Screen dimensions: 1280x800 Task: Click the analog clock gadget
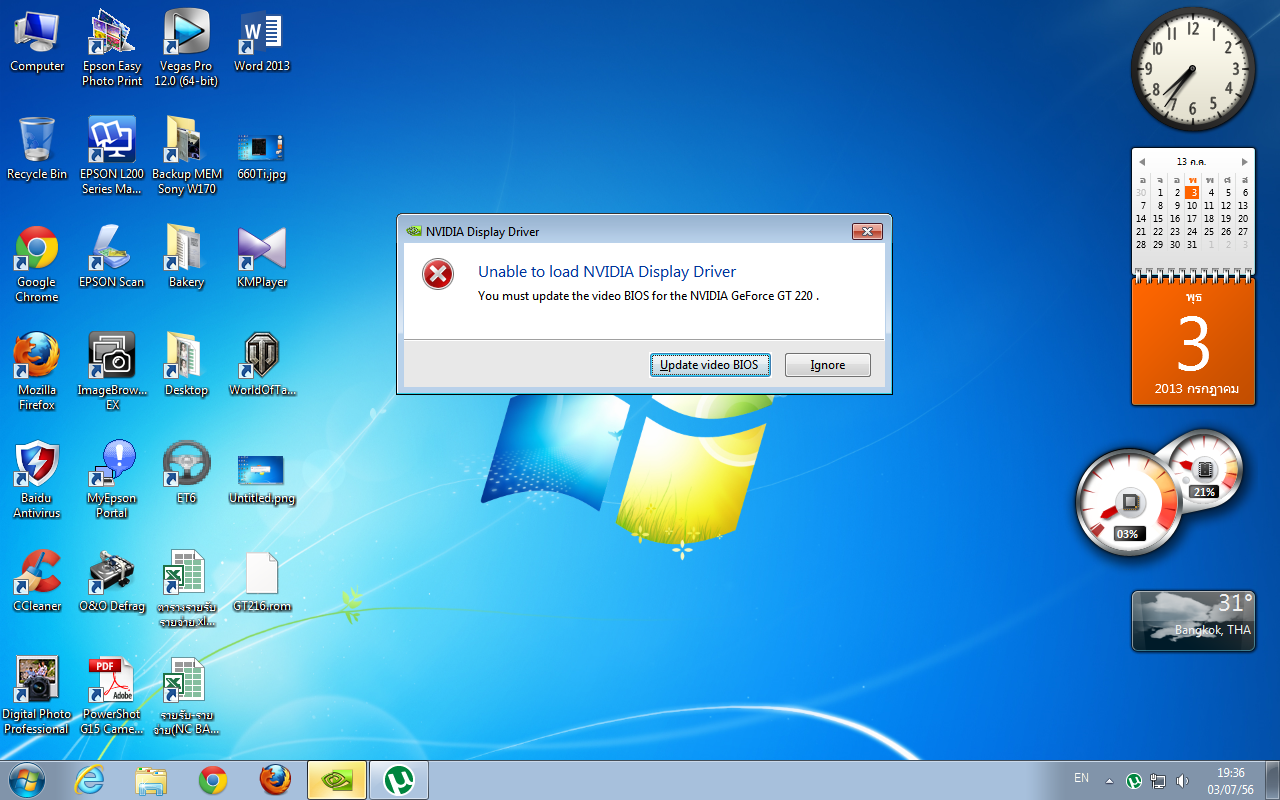tap(1193, 70)
